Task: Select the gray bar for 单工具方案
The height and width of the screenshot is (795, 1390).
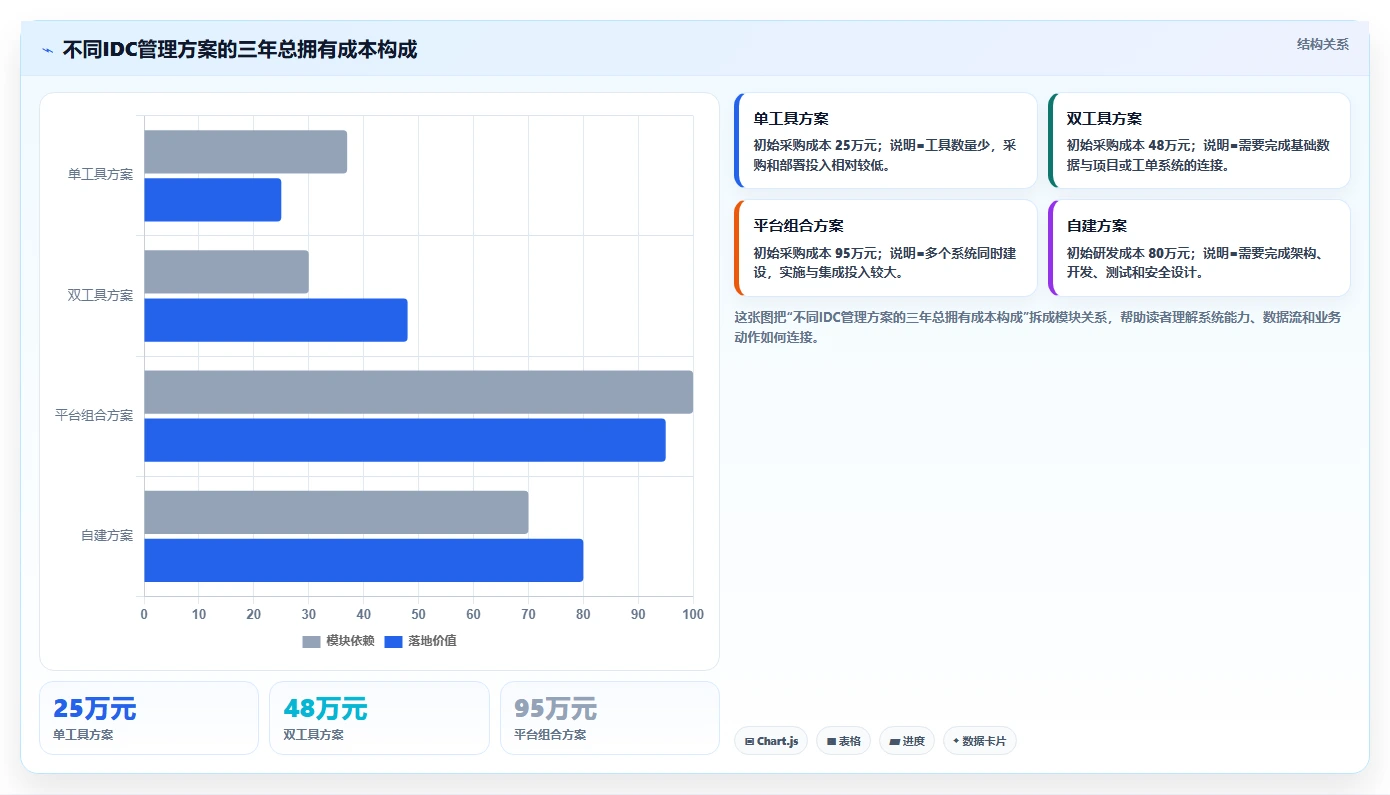Action: tap(245, 152)
